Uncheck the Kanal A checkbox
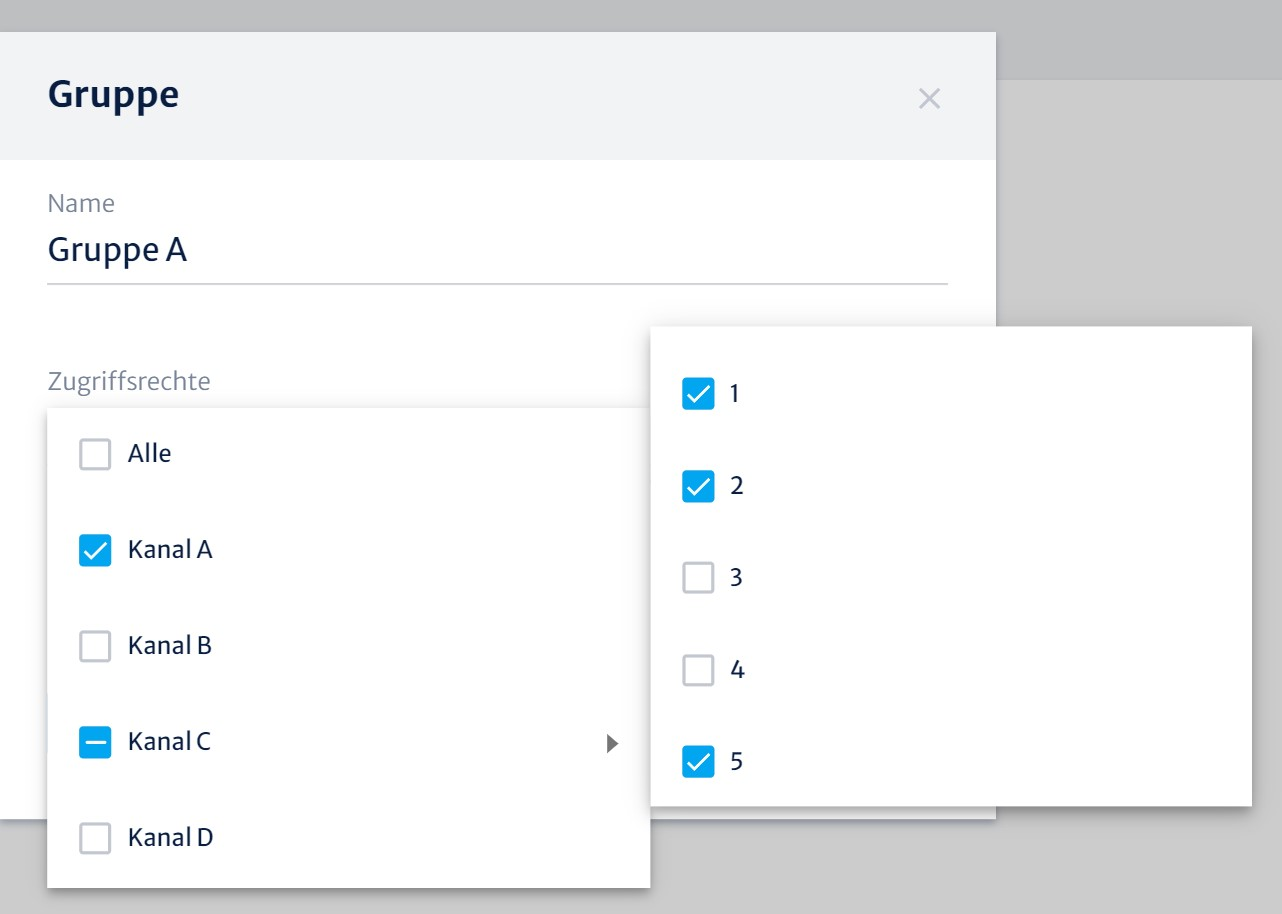 pos(95,551)
